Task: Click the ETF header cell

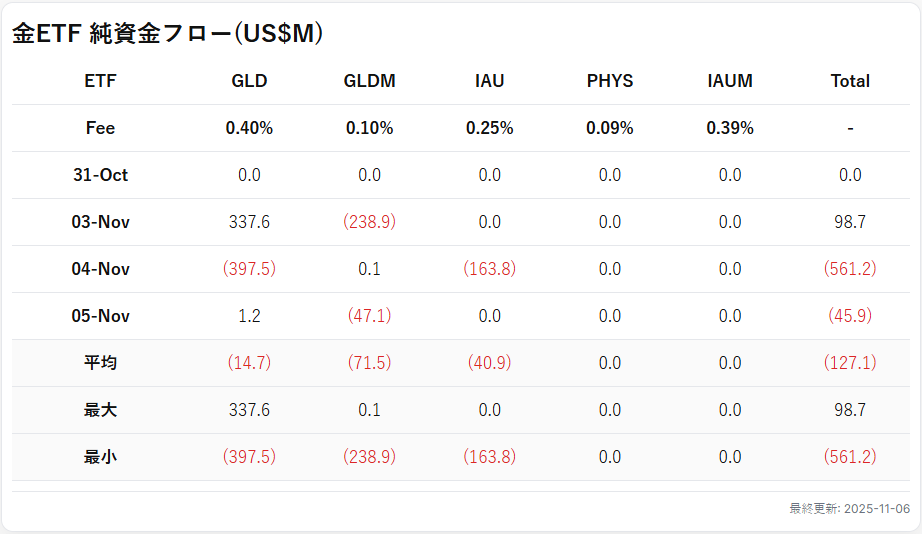Action: (100, 81)
